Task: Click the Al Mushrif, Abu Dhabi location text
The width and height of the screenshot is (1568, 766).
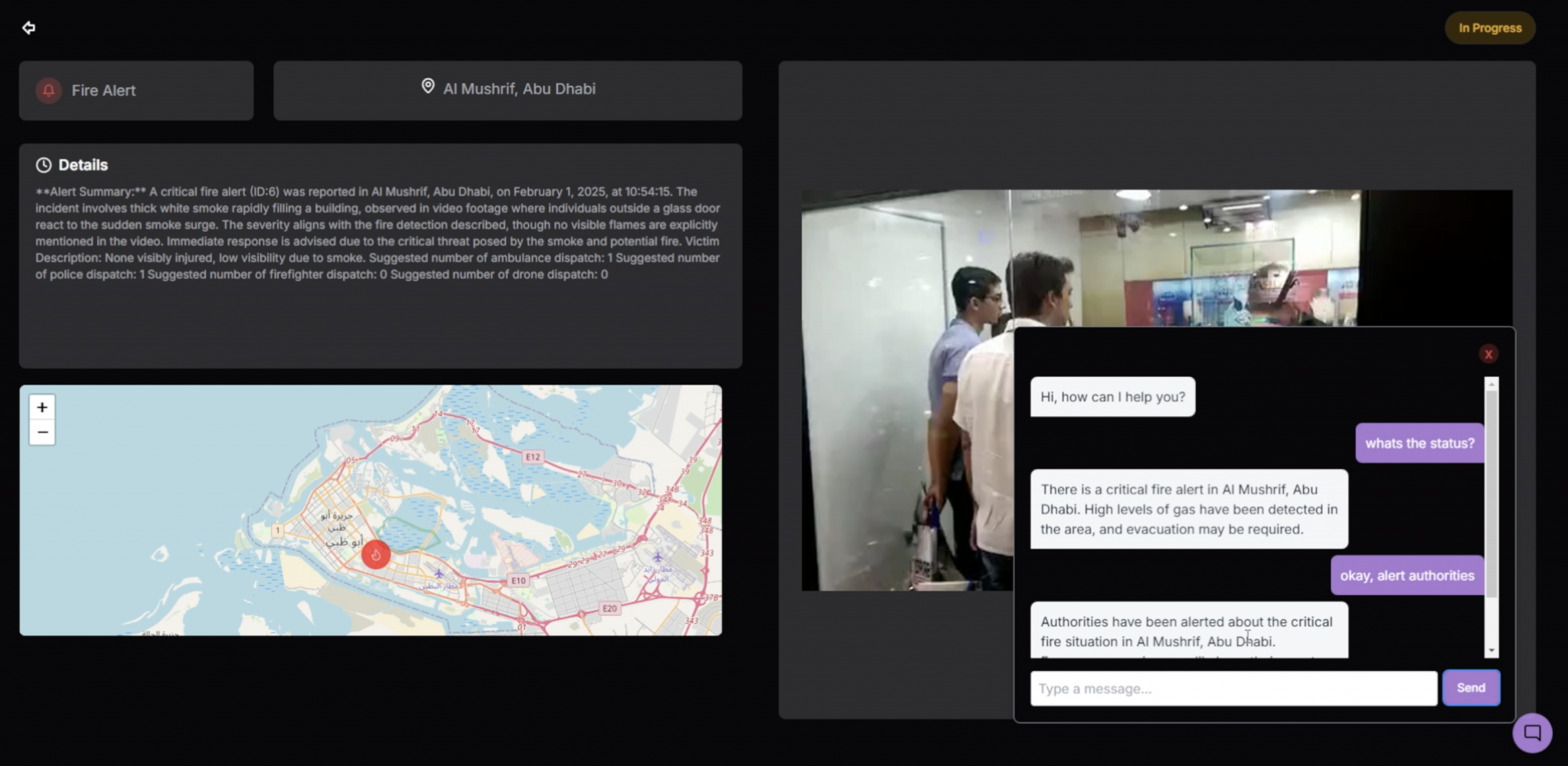Action: (x=519, y=89)
